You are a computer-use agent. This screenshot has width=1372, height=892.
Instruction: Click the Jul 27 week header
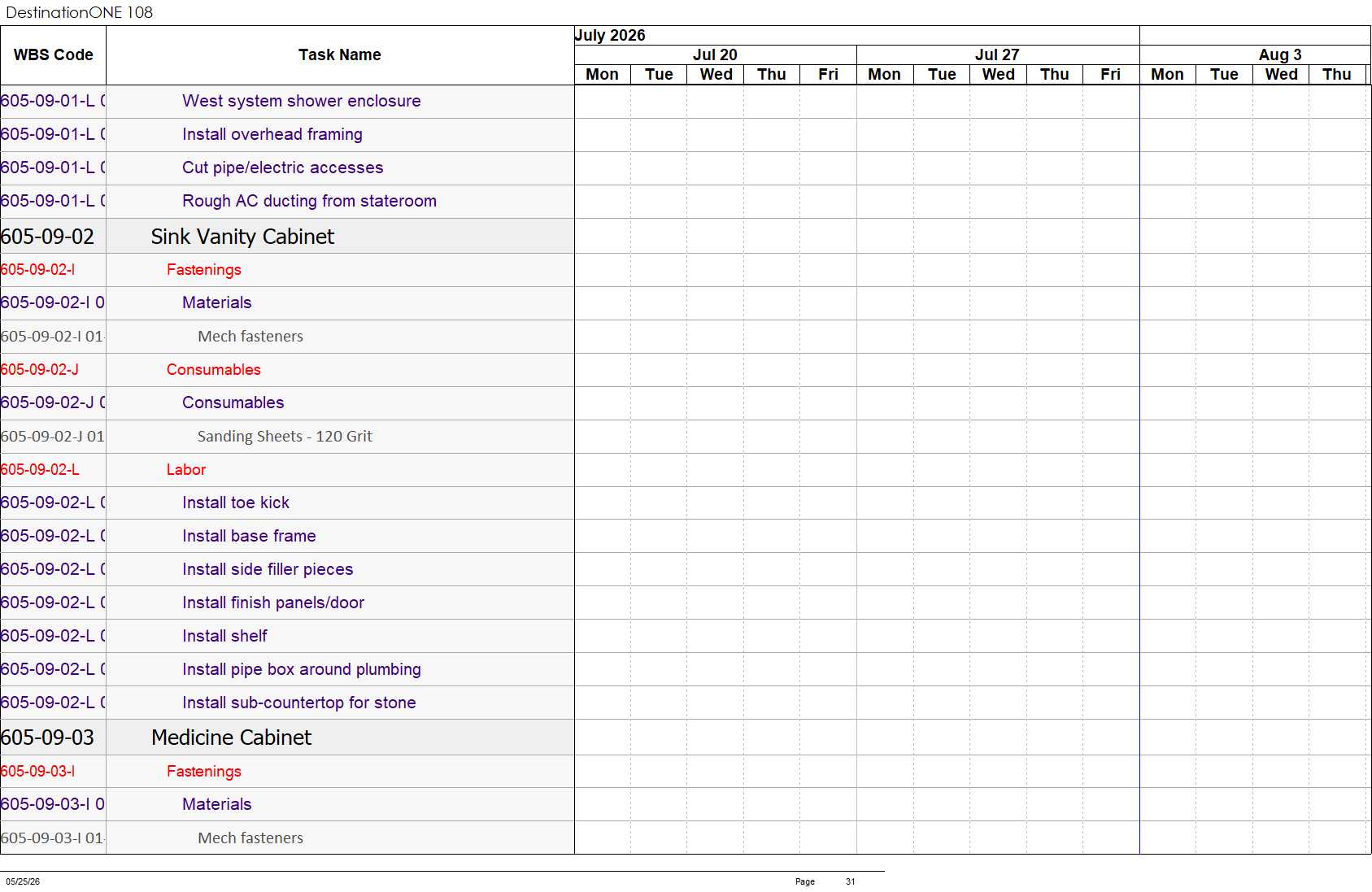997,54
